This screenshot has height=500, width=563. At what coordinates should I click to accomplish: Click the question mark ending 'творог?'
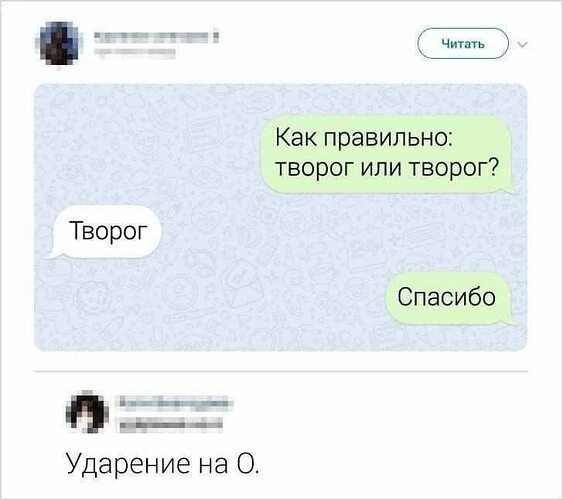click(x=493, y=168)
